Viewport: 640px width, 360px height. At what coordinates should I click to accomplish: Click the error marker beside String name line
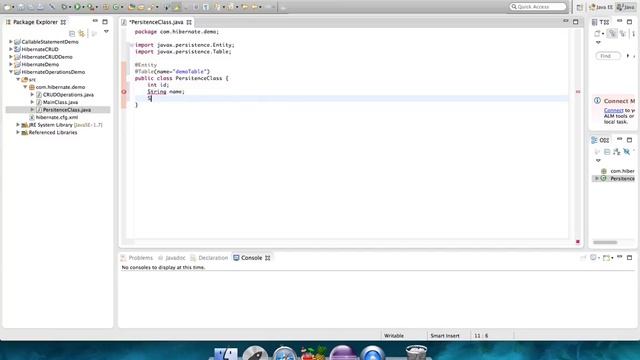(x=124, y=92)
